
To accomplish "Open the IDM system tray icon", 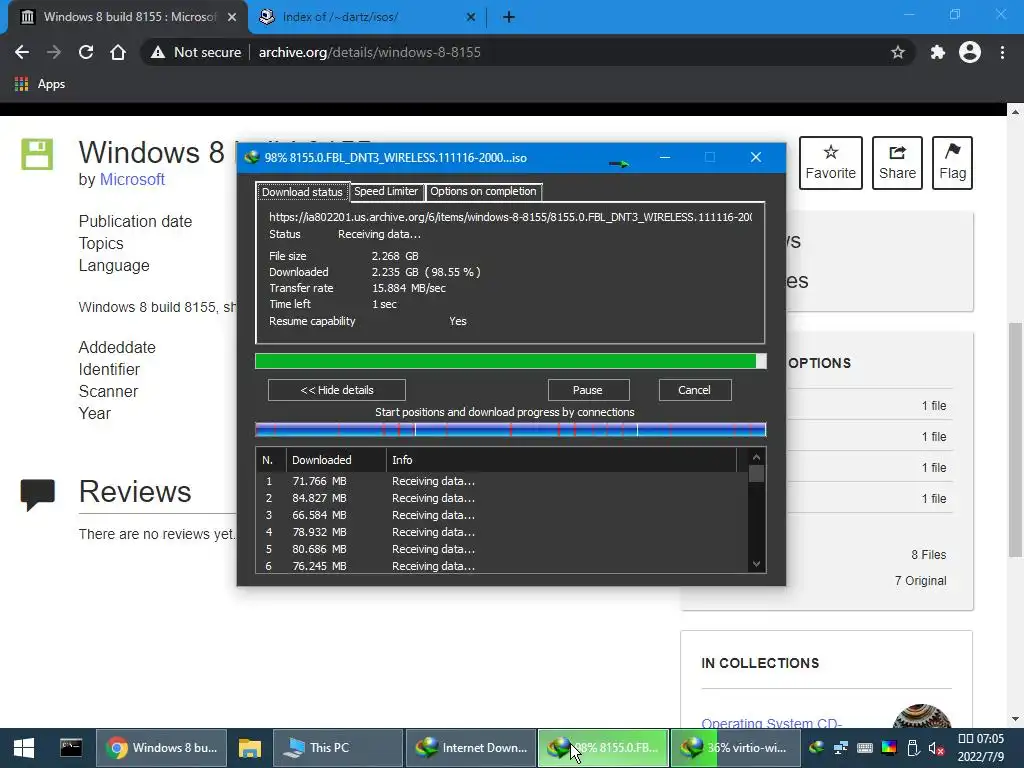I will (816, 748).
